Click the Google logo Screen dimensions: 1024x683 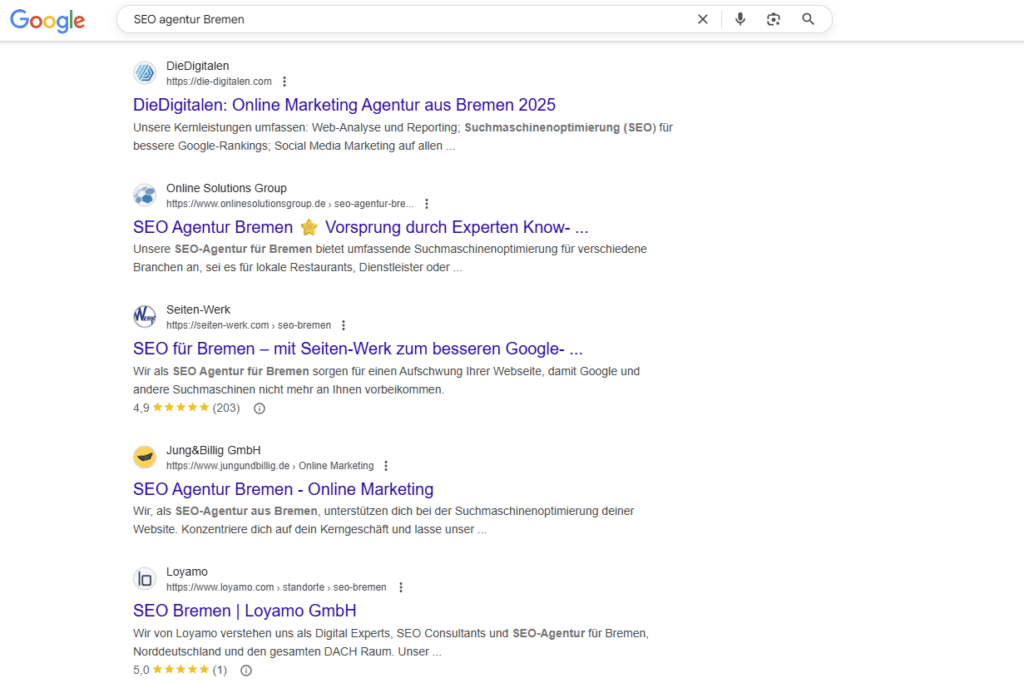48,20
